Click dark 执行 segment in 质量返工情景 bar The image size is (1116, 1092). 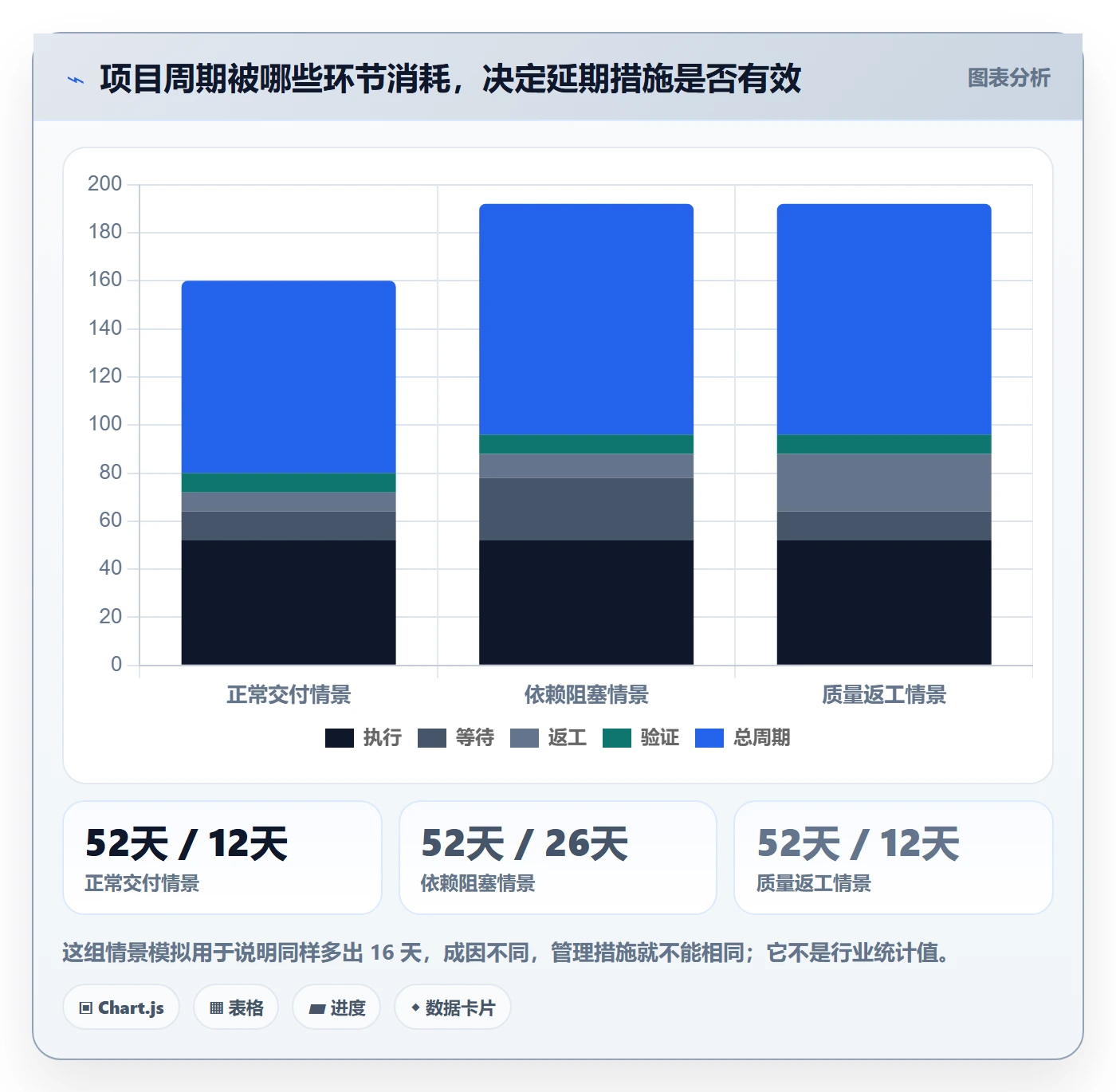(x=884, y=603)
